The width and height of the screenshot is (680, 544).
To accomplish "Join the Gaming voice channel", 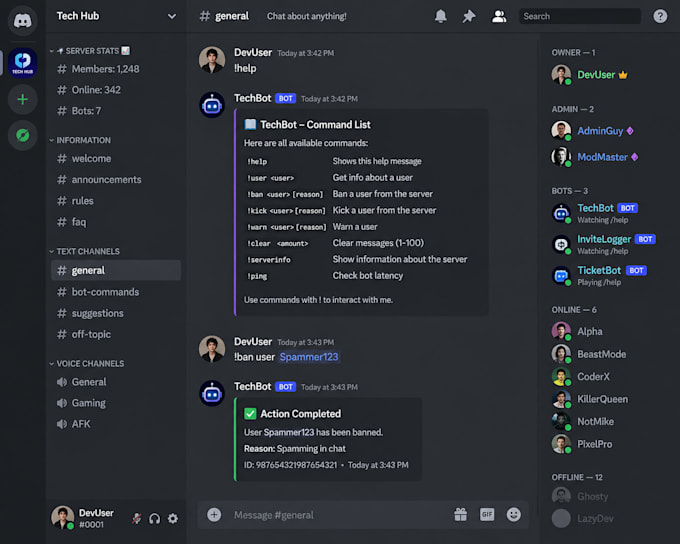I will point(116,403).
